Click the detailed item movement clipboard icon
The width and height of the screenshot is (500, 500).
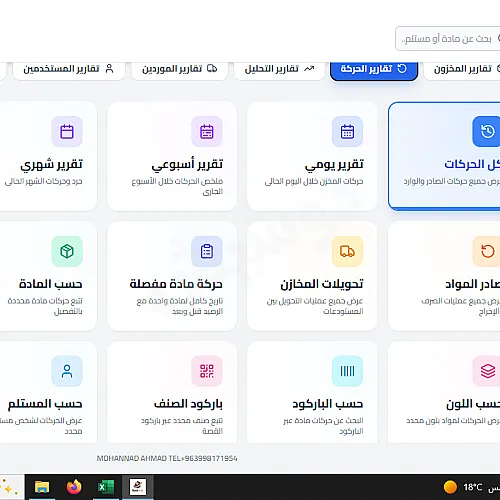click(x=207, y=251)
